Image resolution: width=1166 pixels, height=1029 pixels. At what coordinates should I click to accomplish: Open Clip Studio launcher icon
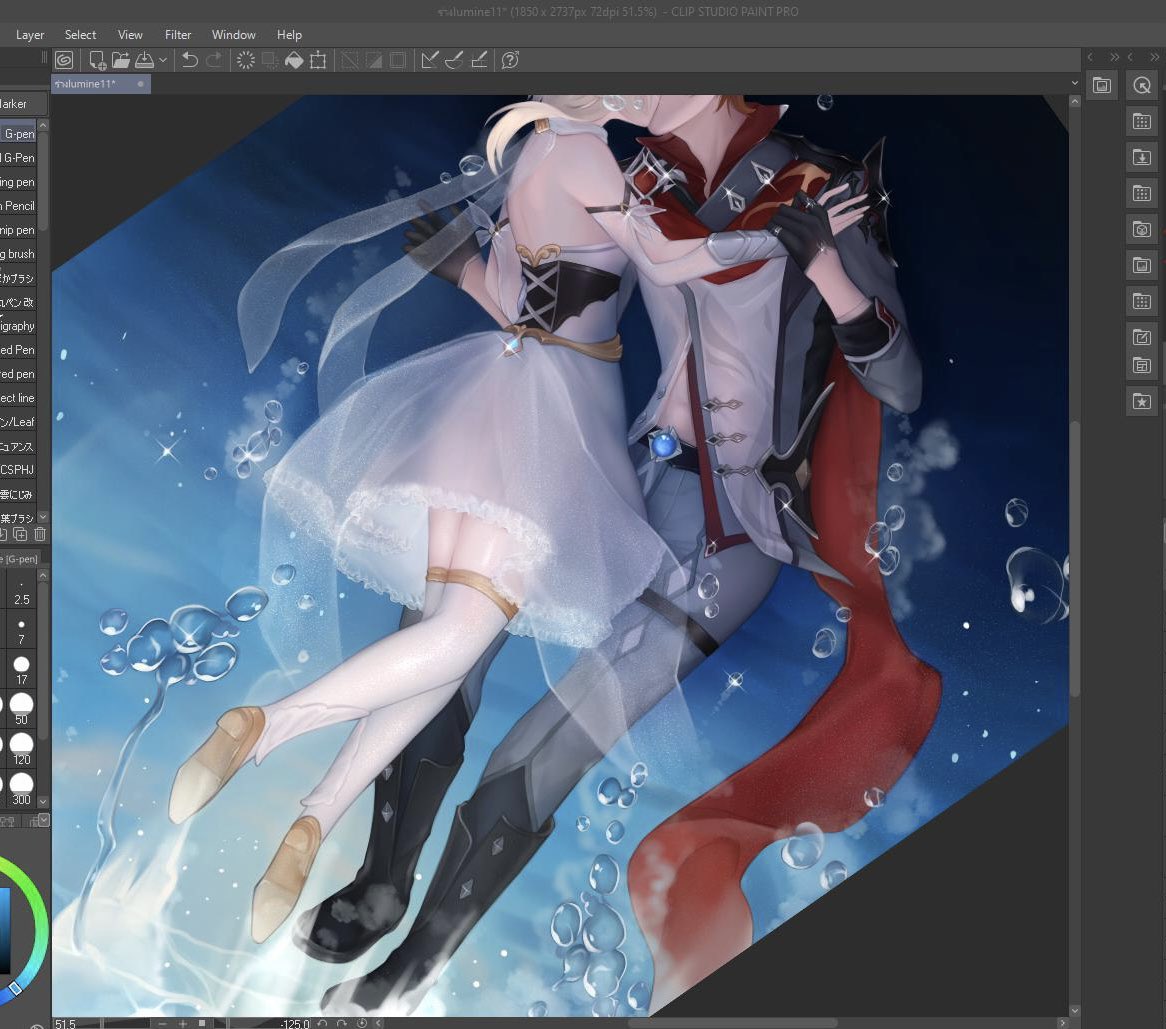65,60
